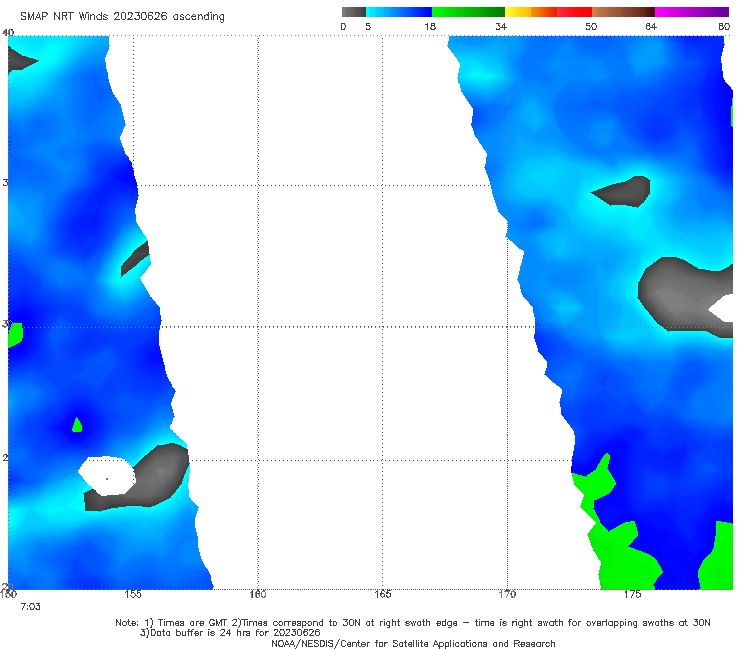Click the color bar label "50"
The height and width of the screenshot is (650, 740).
591,27
